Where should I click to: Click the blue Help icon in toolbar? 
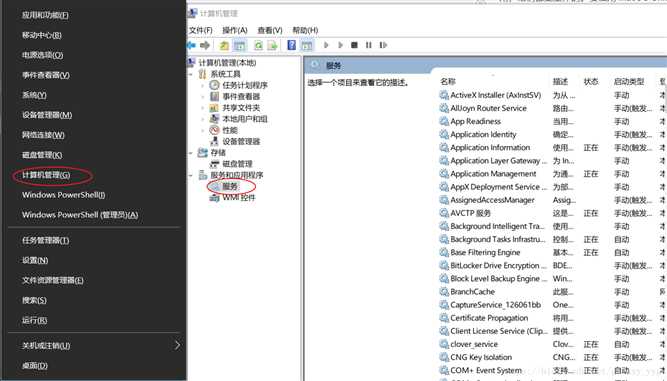coord(291,45)
